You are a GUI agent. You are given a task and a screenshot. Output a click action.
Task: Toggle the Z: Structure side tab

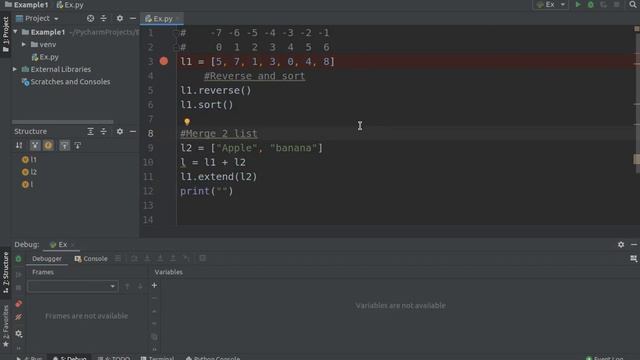[5, 273]
